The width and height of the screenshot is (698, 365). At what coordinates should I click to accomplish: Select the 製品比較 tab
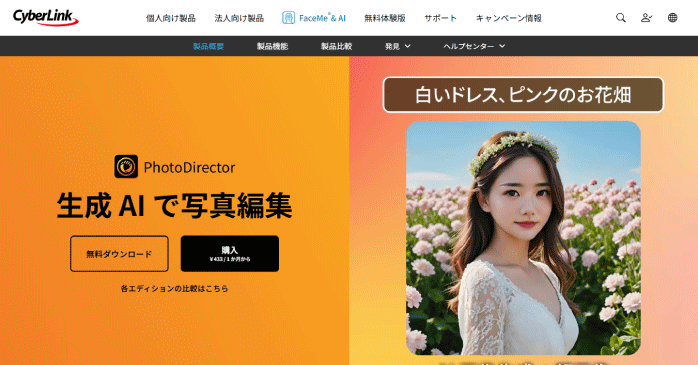click(x=337, y=46)
